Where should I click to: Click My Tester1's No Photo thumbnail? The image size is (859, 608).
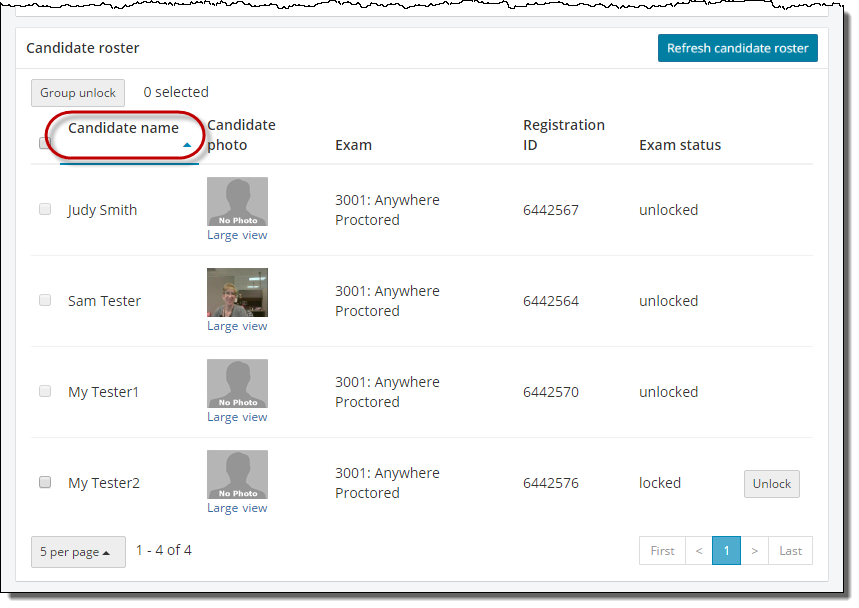(x=237, y=384)
